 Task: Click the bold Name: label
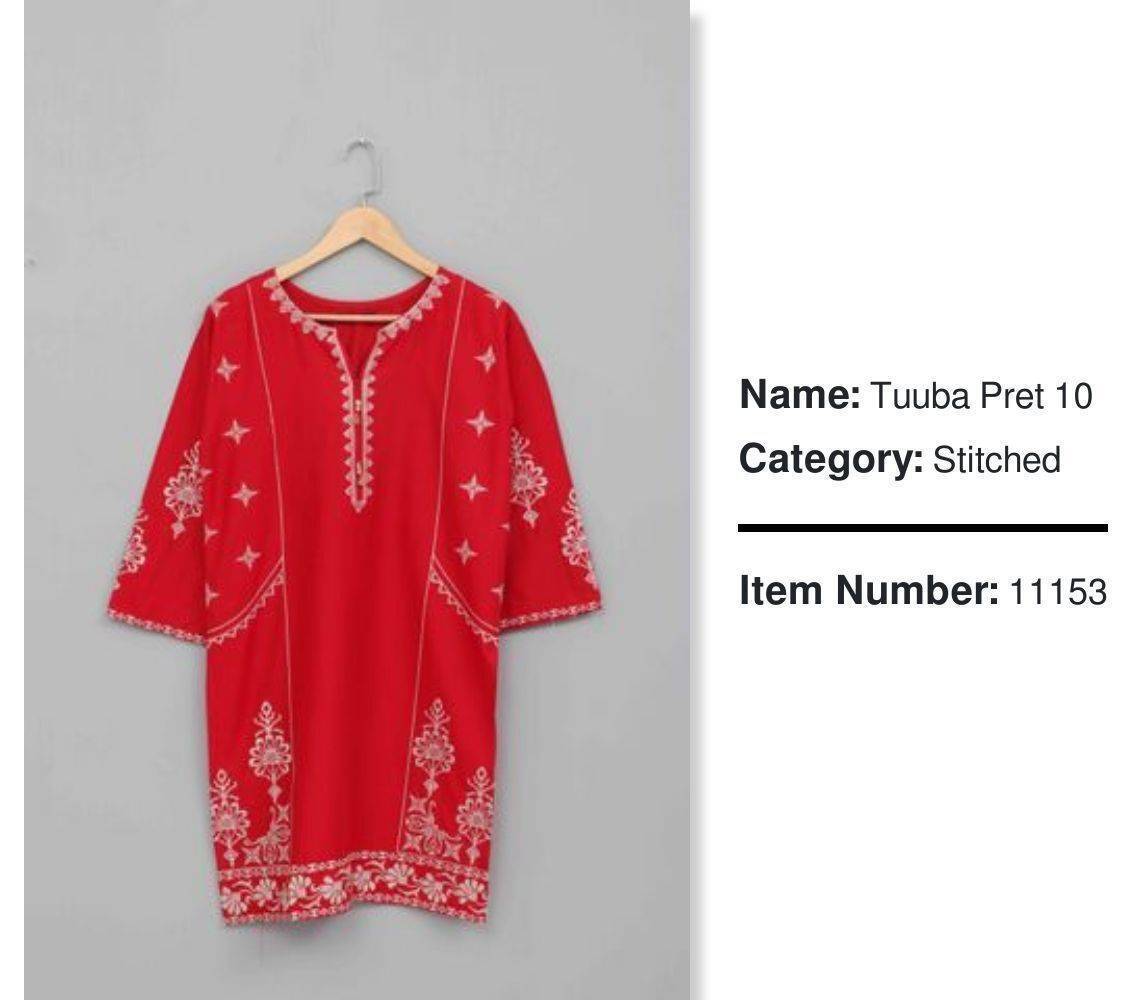pyautogui.click(x=800, y=396)
